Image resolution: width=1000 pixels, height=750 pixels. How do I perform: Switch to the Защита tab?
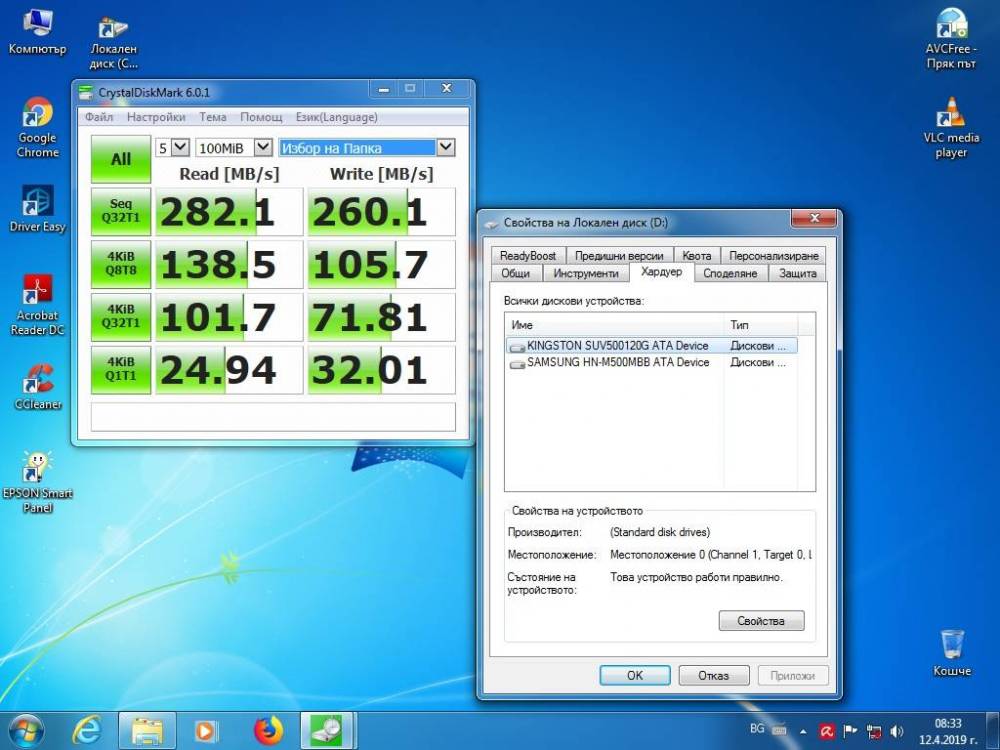point(797,273)
